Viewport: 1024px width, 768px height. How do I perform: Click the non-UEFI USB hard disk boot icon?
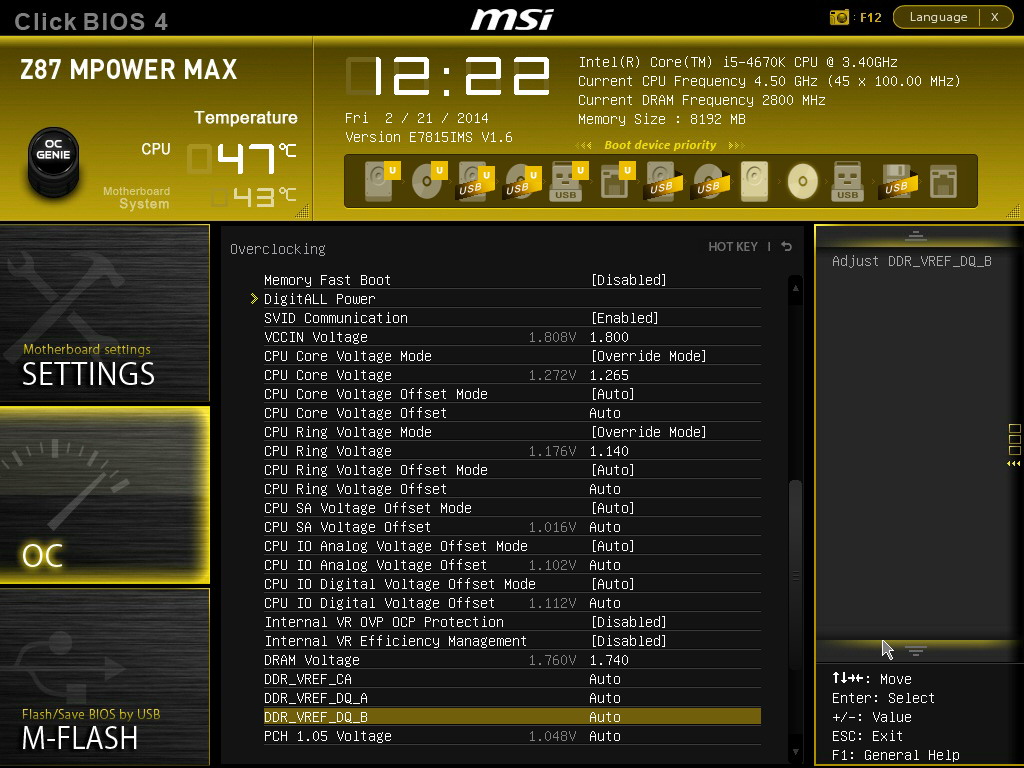(x=664, y=181)
